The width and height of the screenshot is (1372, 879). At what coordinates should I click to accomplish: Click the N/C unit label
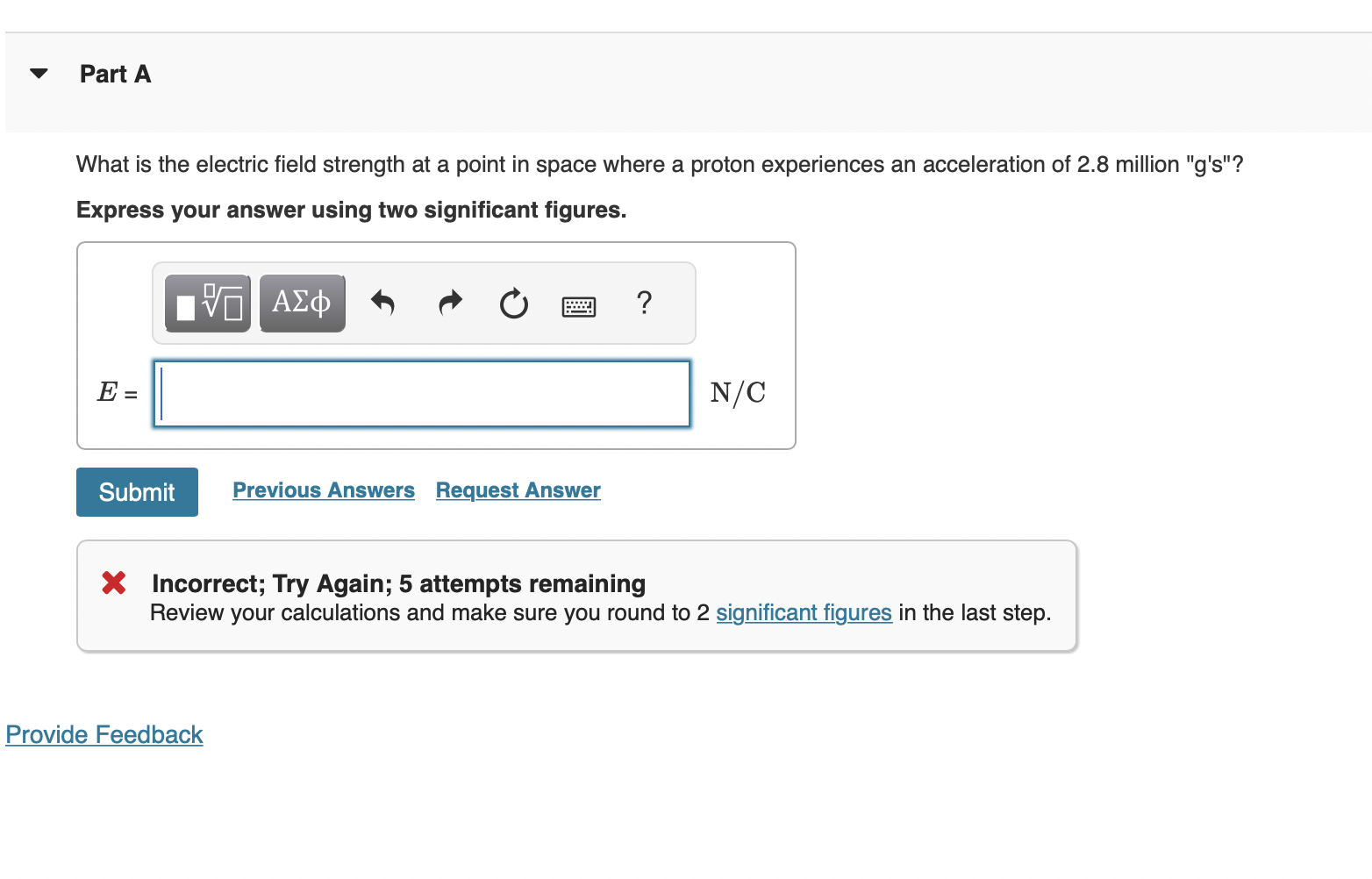tap(738, 393)
